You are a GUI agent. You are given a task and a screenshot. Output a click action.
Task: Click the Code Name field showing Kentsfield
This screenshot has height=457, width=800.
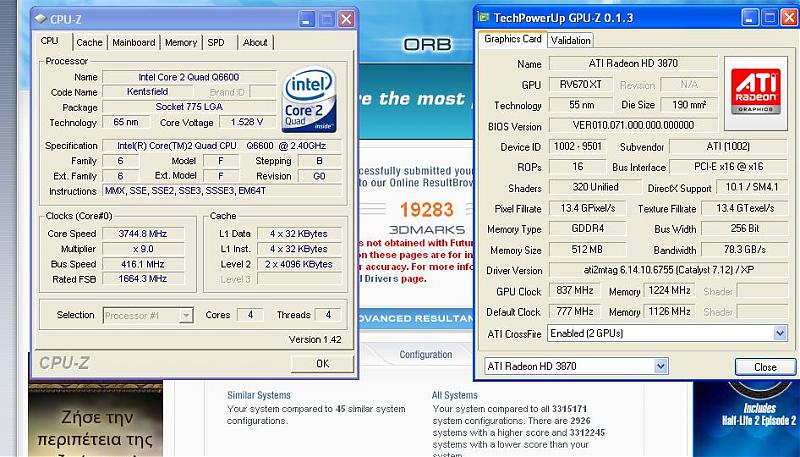[x=147, y=92]
